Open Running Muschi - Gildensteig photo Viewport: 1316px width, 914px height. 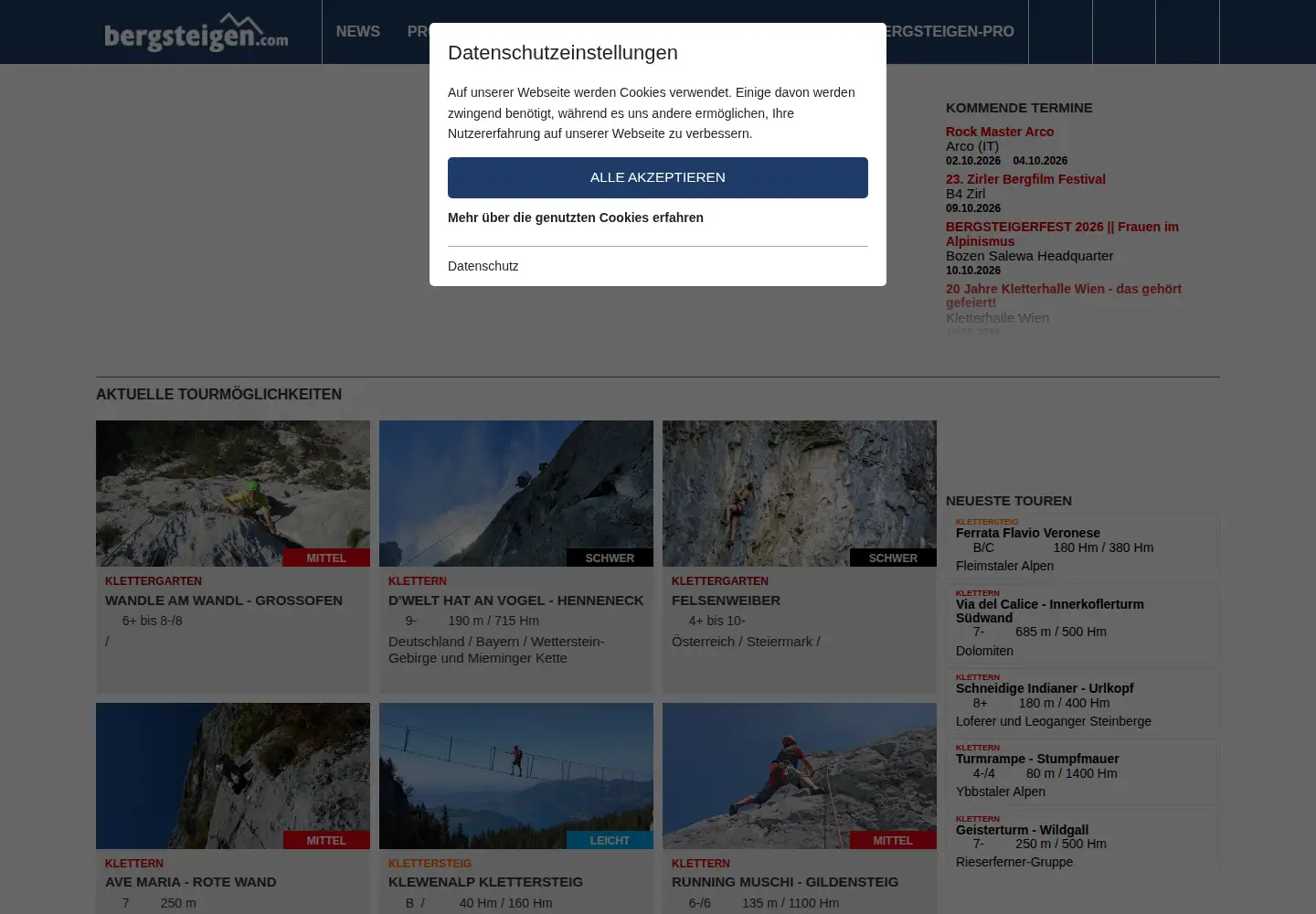(x=800, y=776)
